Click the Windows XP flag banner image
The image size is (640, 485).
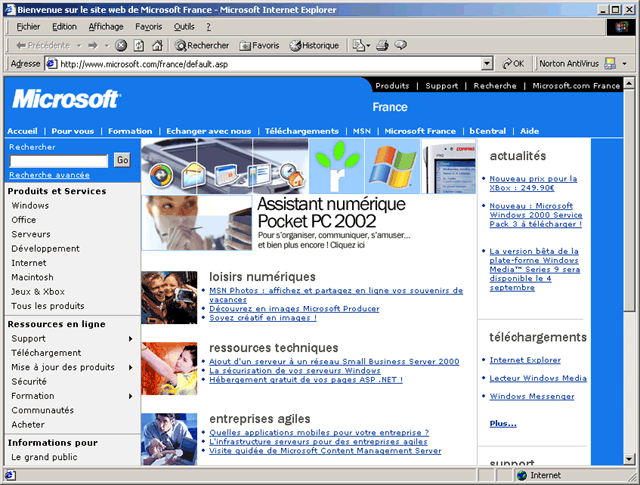coord(393,166)
